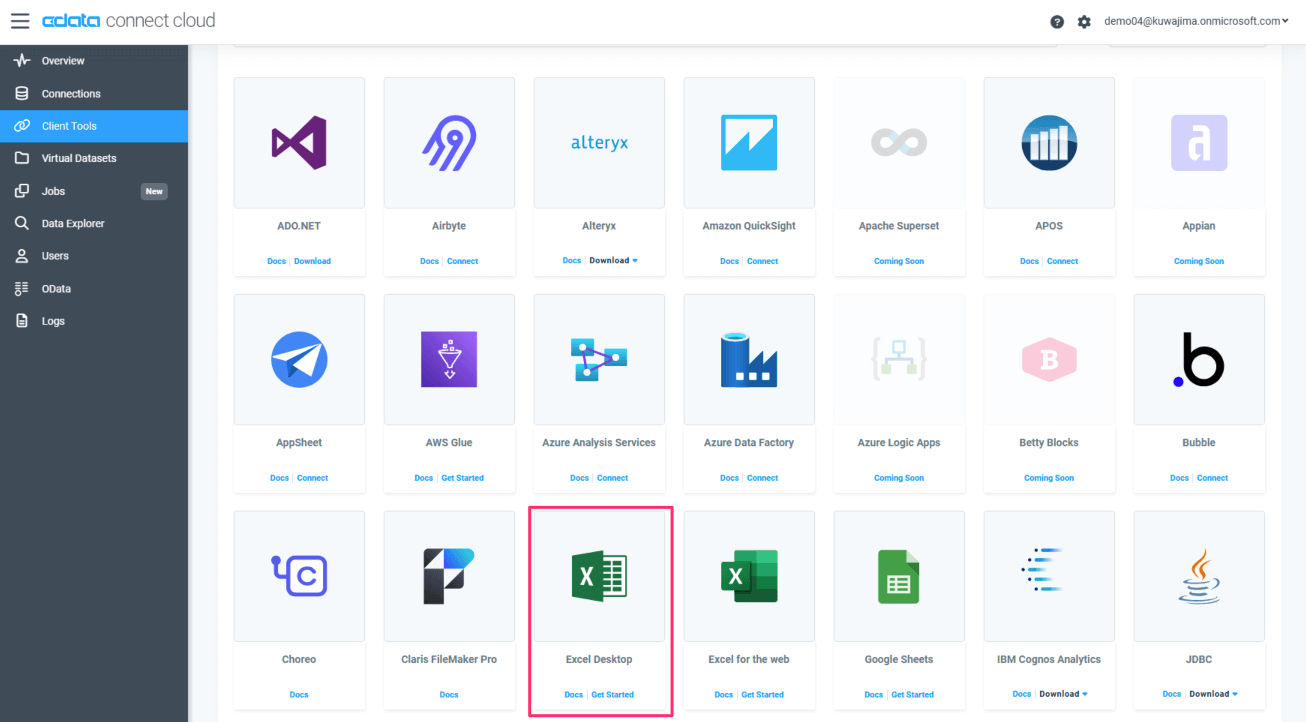Screen dimensions: 1306x722
Task: Open Connections in the sidebar
Action: pos(94,94)
